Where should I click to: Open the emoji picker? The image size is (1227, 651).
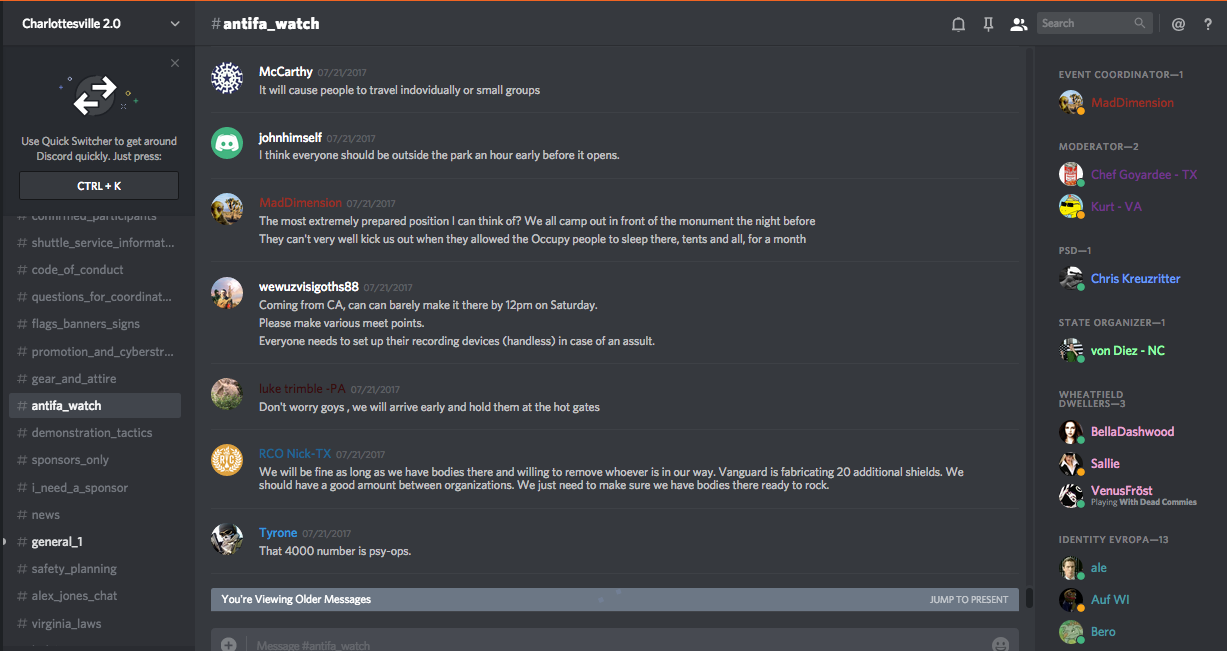pos(1000,644)
